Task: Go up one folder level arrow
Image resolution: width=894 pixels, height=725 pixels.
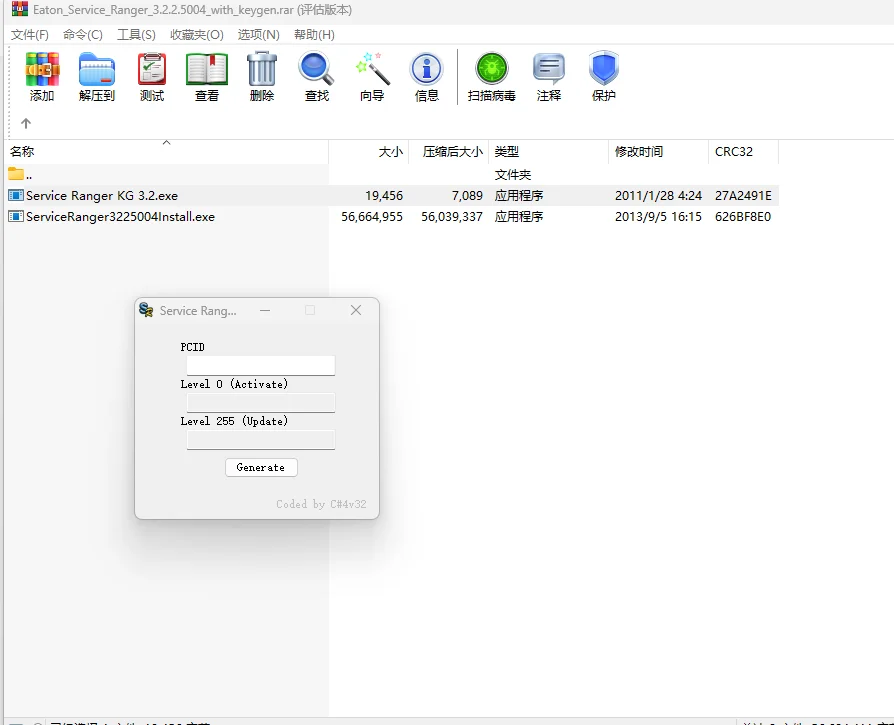Action: click(26, 123)
